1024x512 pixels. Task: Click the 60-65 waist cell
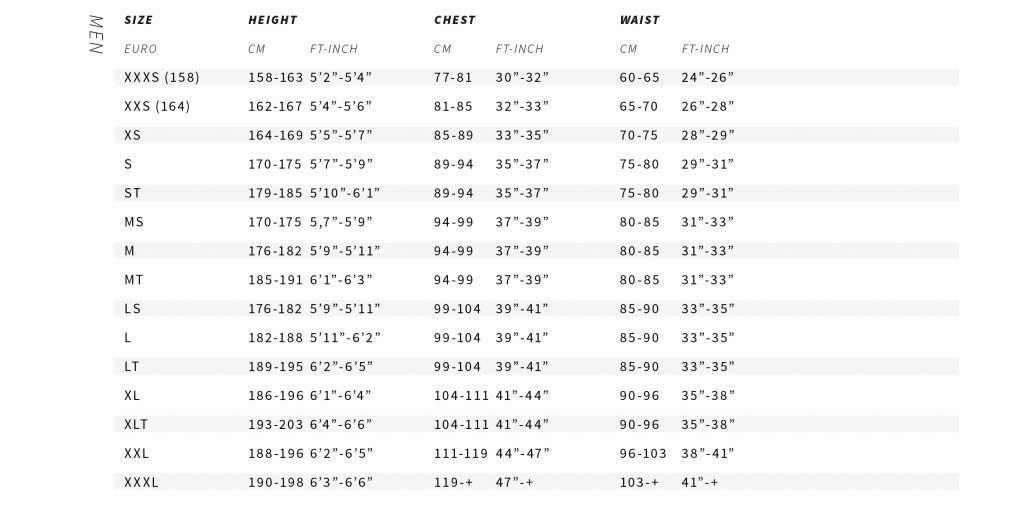point(639,77)
